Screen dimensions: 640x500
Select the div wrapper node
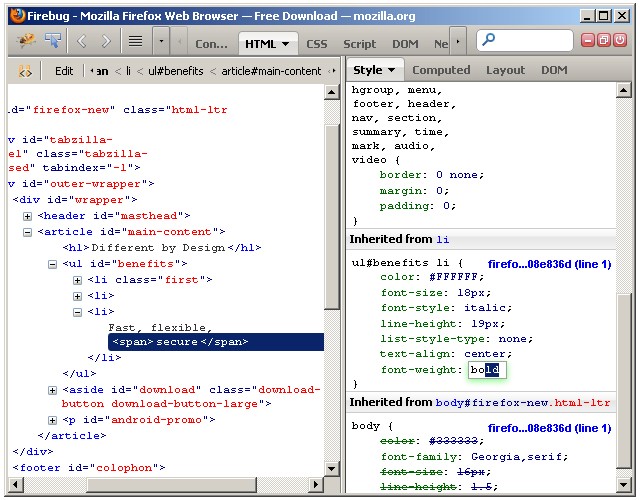75,200
